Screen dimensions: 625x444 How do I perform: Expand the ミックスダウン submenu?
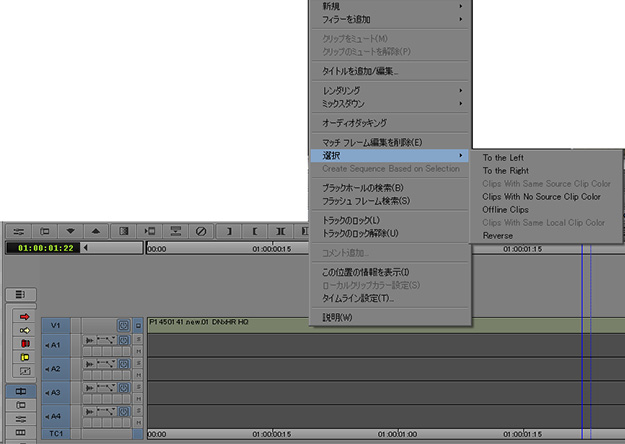coord(390,104)
